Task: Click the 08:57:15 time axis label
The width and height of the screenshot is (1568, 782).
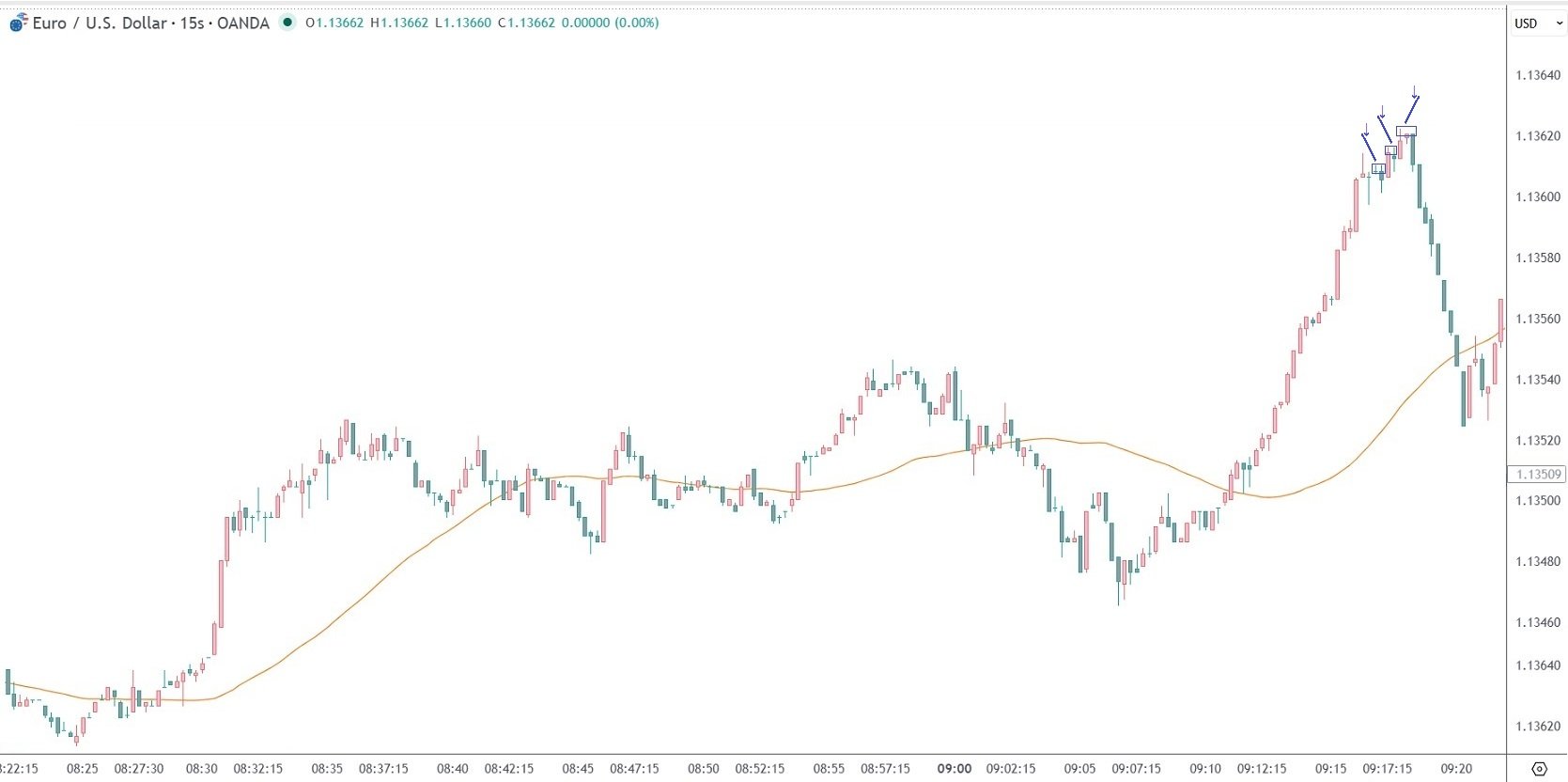Action: (885, 769)
